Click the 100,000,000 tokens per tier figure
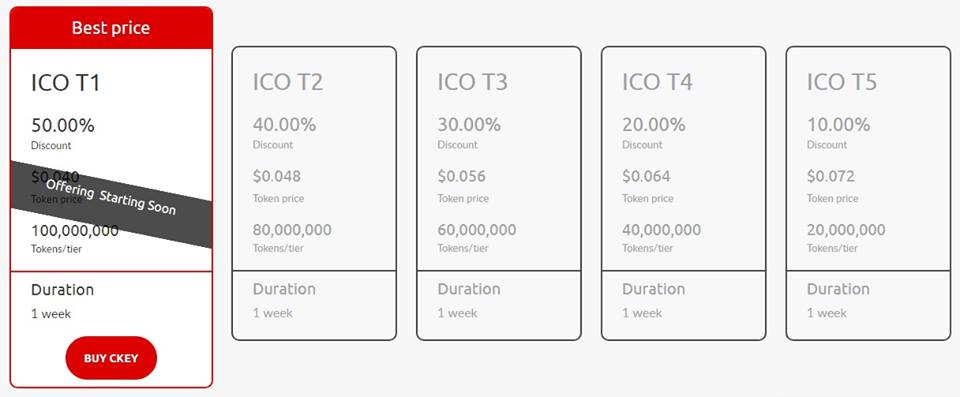960x397 pixels. [75, 231]
